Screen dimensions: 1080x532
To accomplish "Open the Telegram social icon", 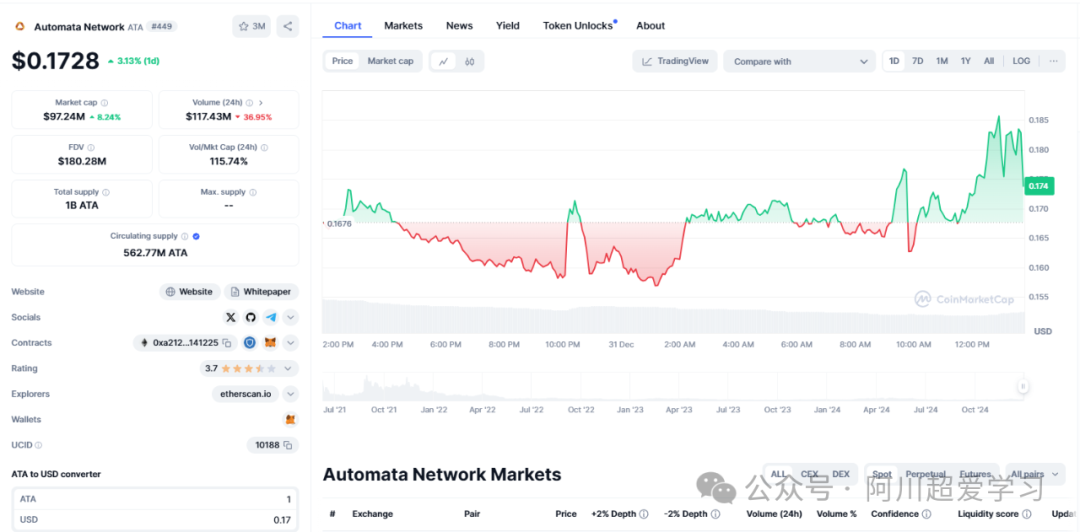I will (271, 317).
